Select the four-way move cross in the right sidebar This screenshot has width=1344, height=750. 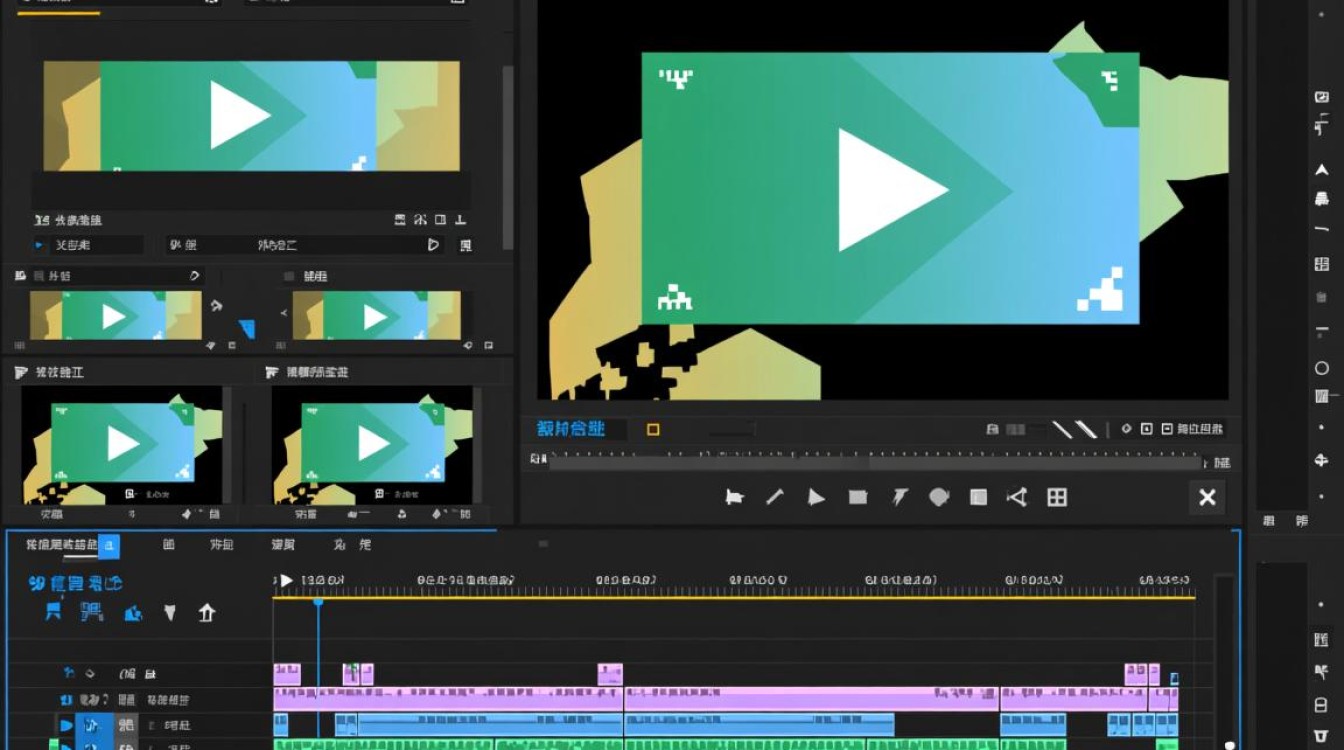(1321, 461)
